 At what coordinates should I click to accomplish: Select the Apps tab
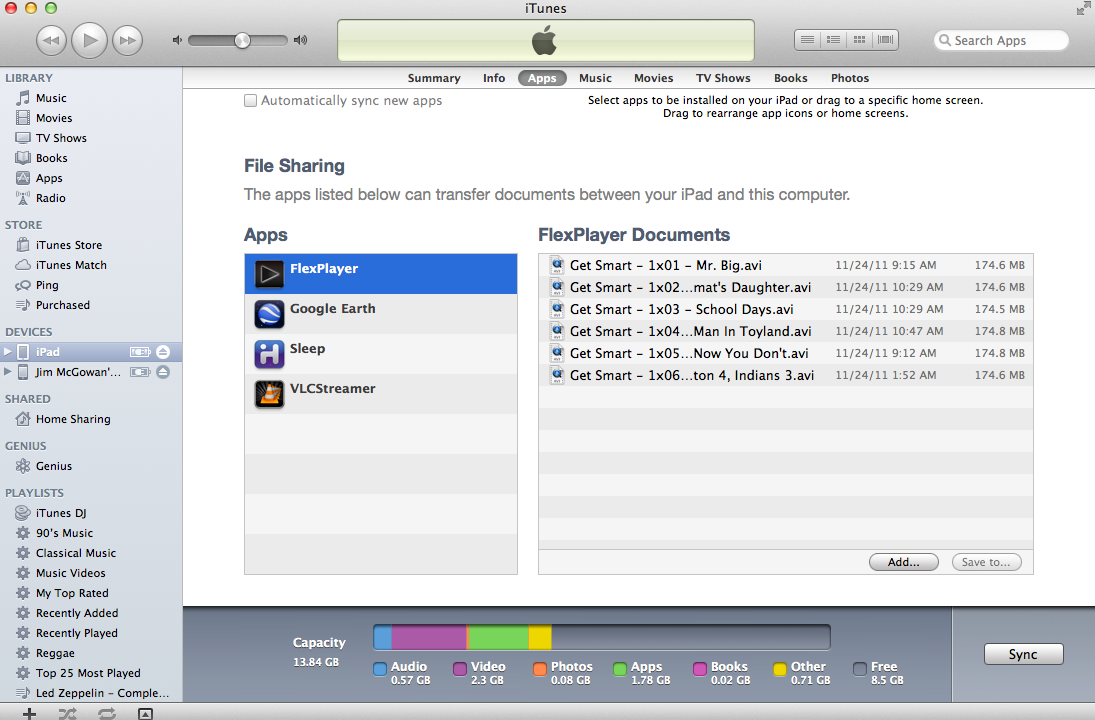(x=542, y=78)
